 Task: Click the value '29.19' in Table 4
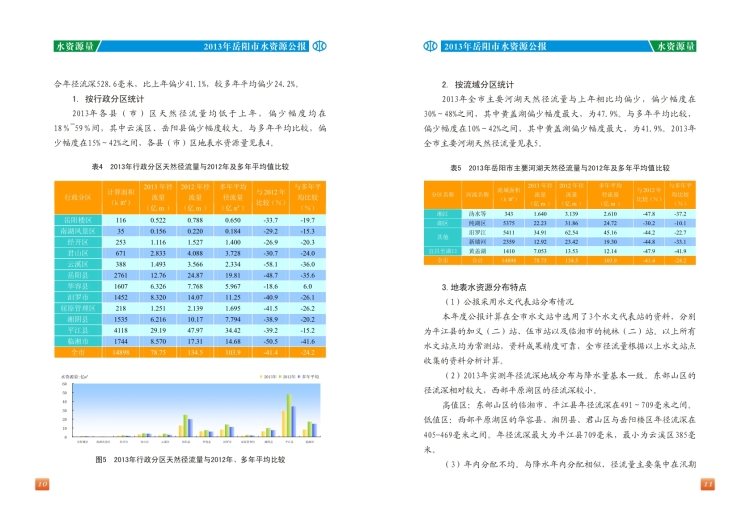click(x=158, y=330)
